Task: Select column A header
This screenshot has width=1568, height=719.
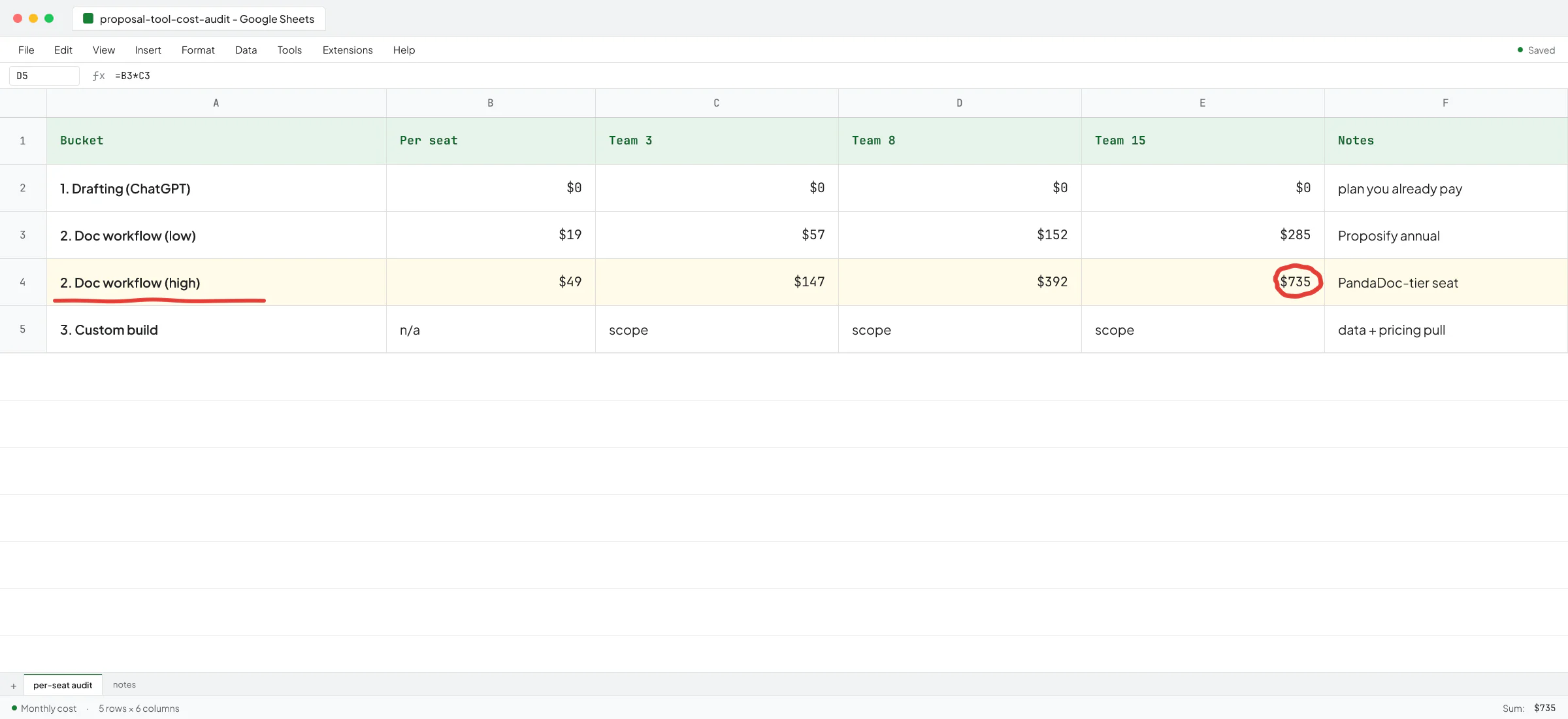Action: pos(216,103)
